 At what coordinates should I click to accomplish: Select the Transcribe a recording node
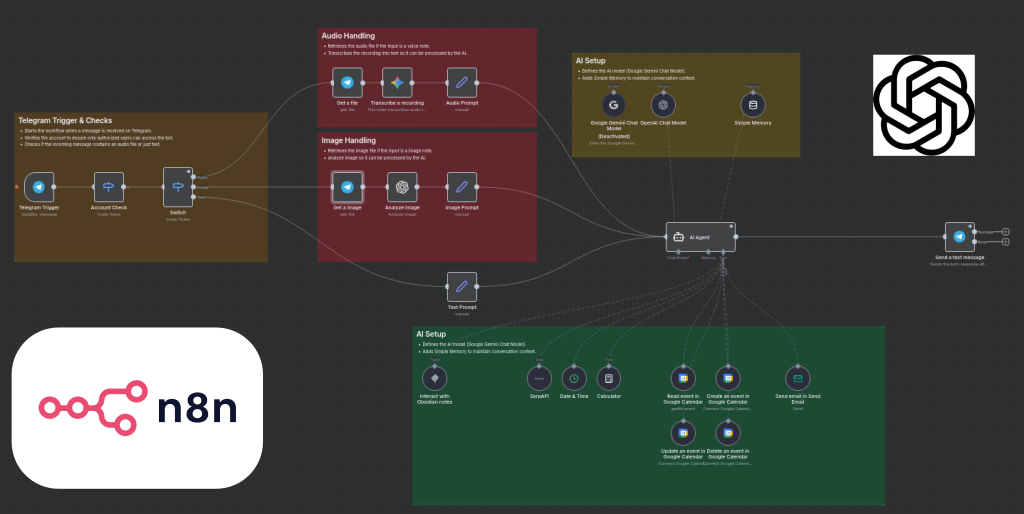point(397,82)
